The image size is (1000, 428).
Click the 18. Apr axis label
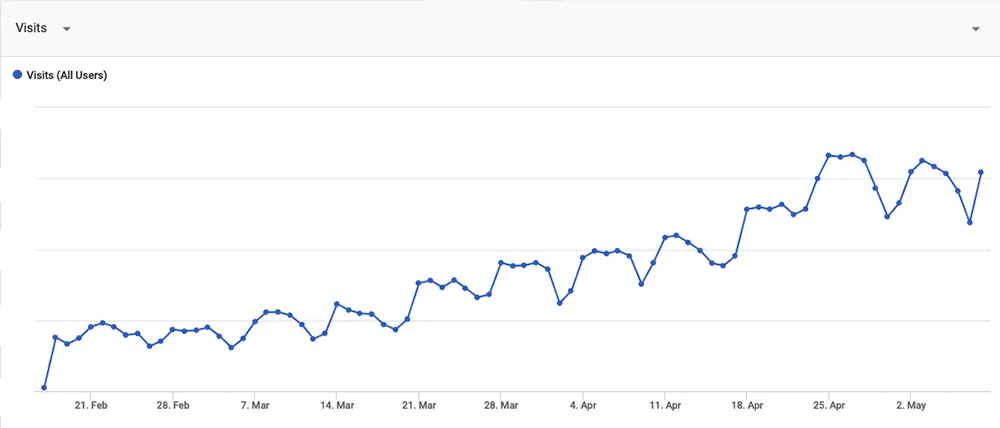coord(746,405)
